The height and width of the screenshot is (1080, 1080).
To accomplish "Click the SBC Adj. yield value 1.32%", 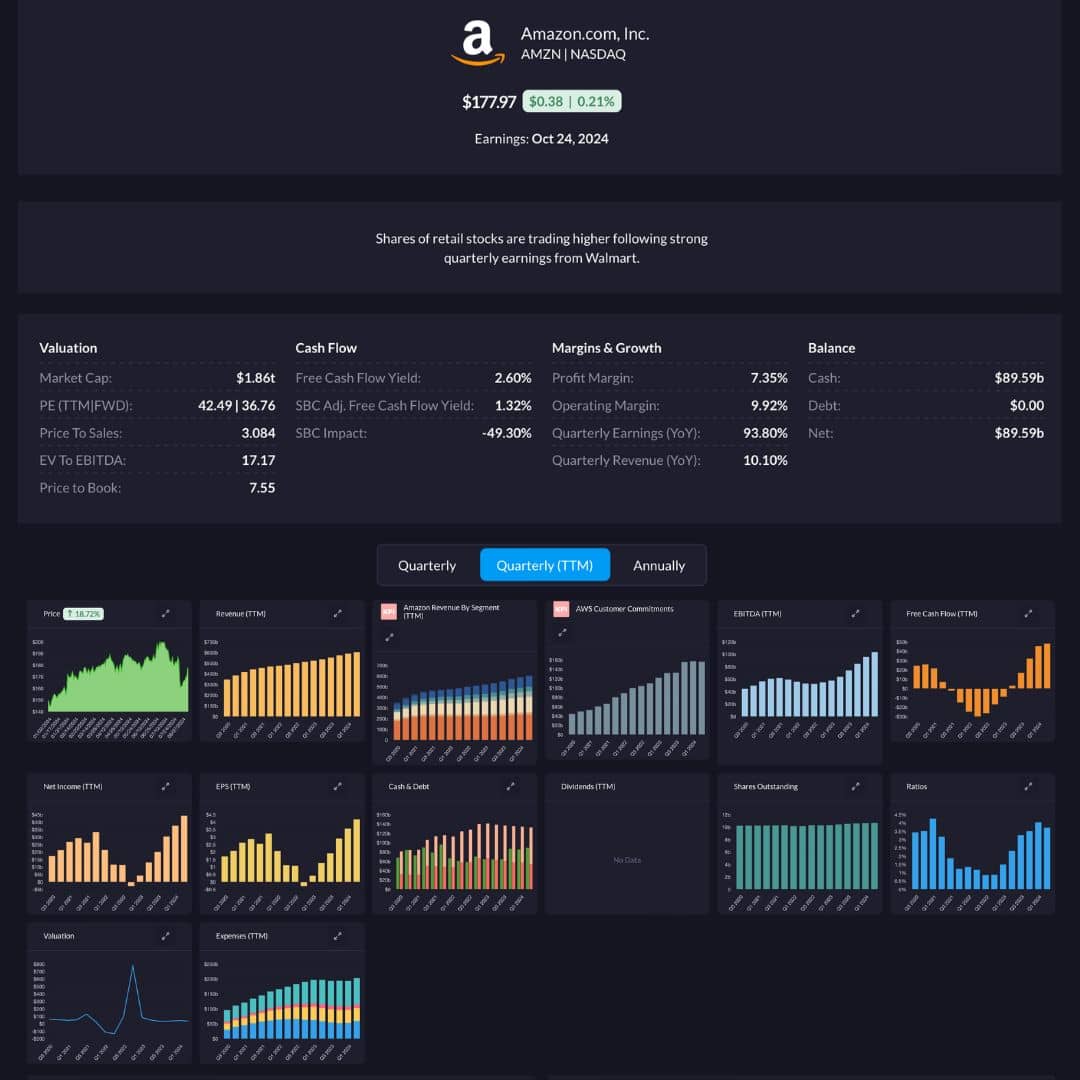I will click(513, 405).
